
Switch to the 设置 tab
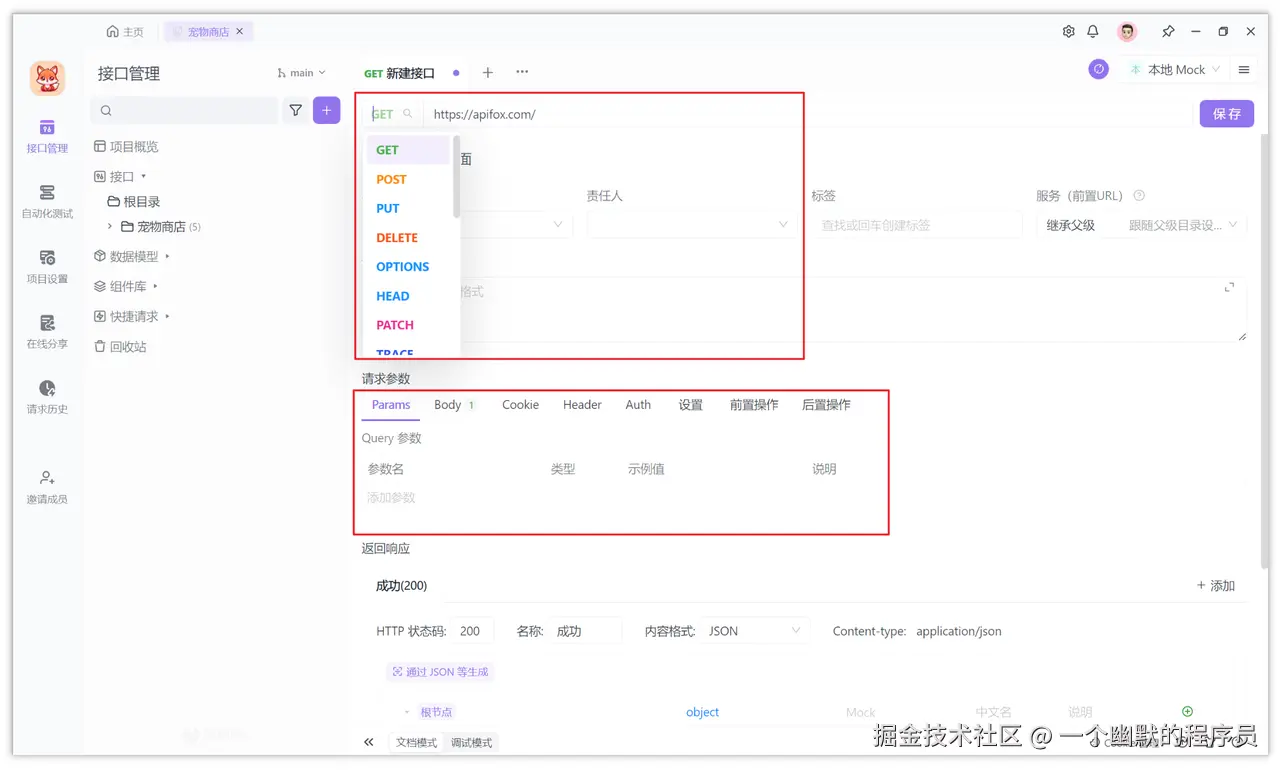click(691, 405)
